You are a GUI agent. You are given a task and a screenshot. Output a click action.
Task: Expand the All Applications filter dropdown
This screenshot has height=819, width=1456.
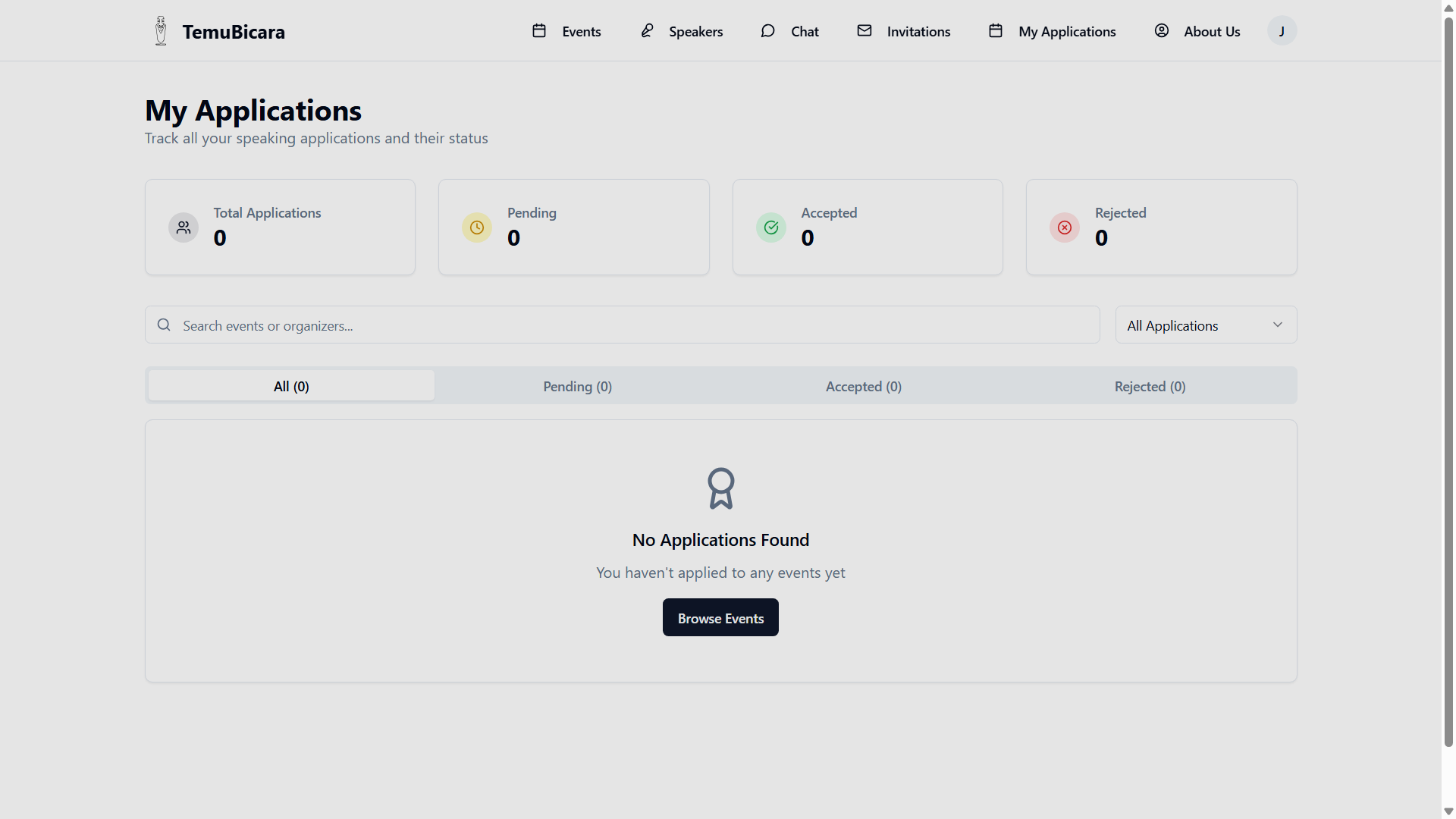click(1206, 325)
